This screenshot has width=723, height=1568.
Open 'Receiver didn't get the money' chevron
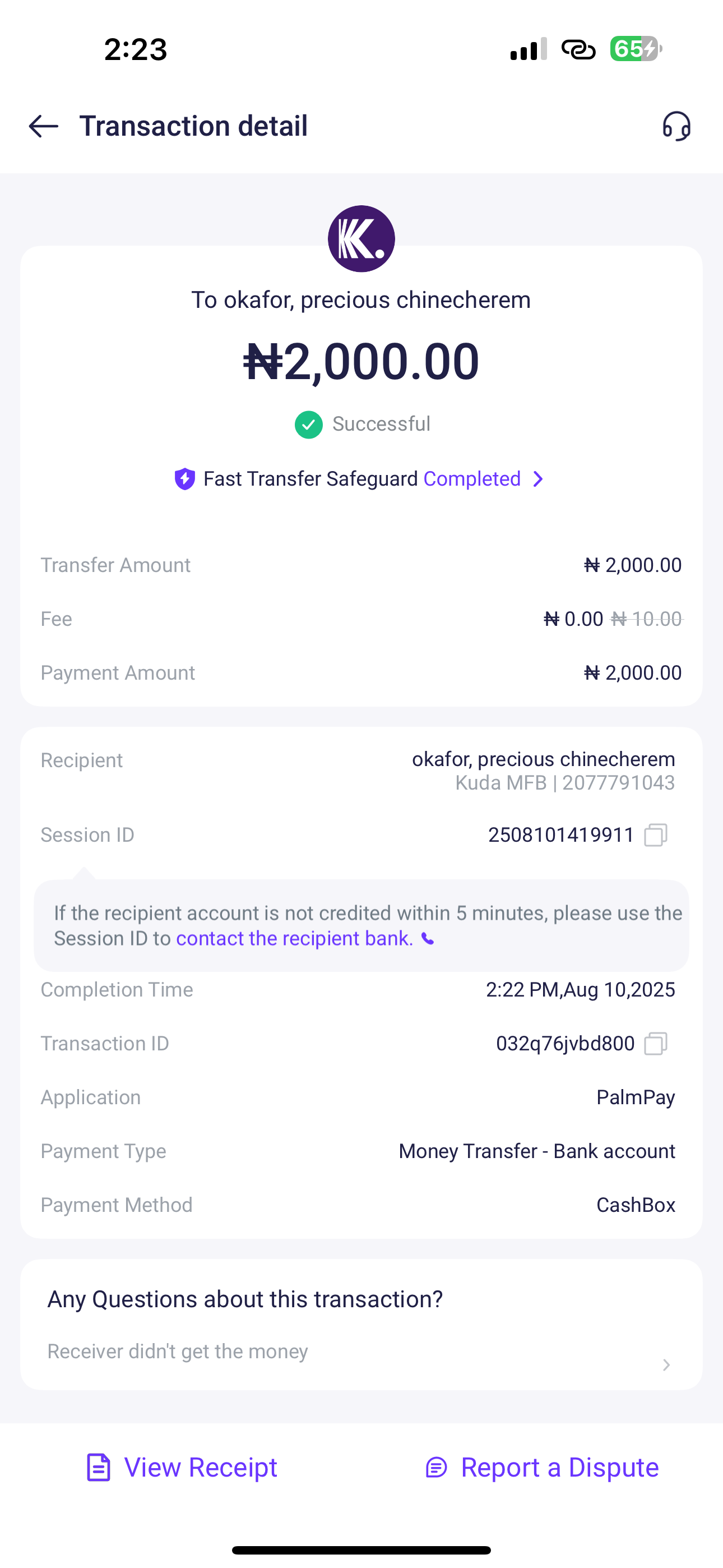tap(666, 1364)
